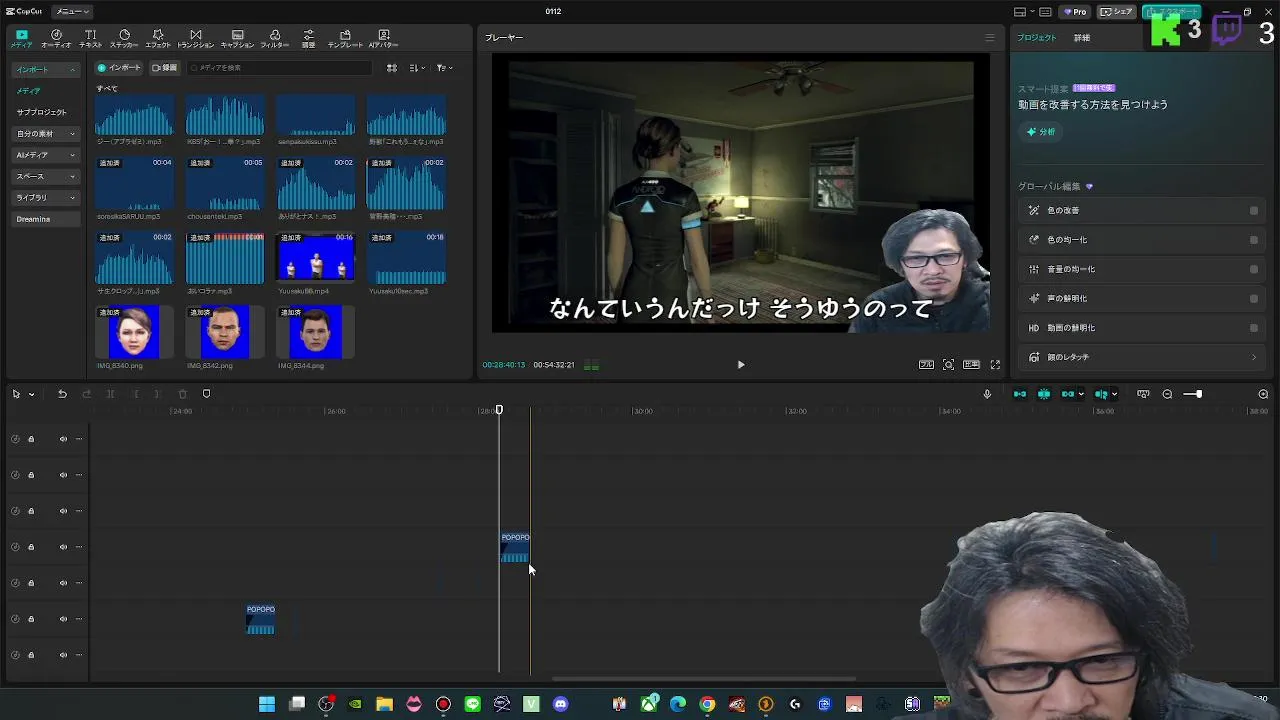Switch media grid view layout icon

tap(392, 68)
